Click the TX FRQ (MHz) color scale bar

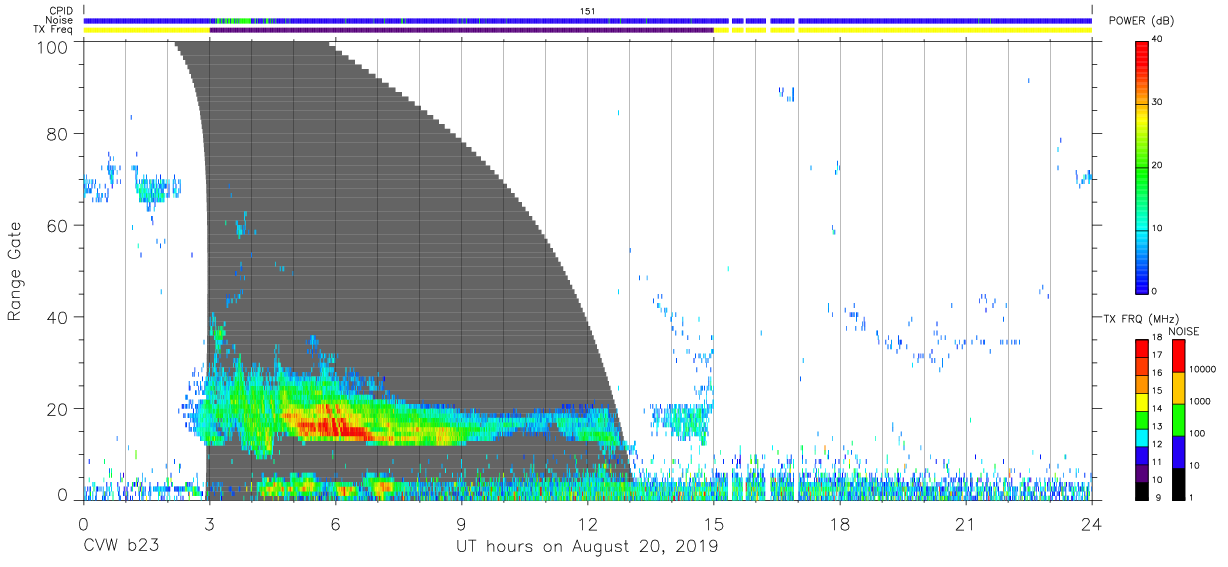click(x=1142, y=420)
